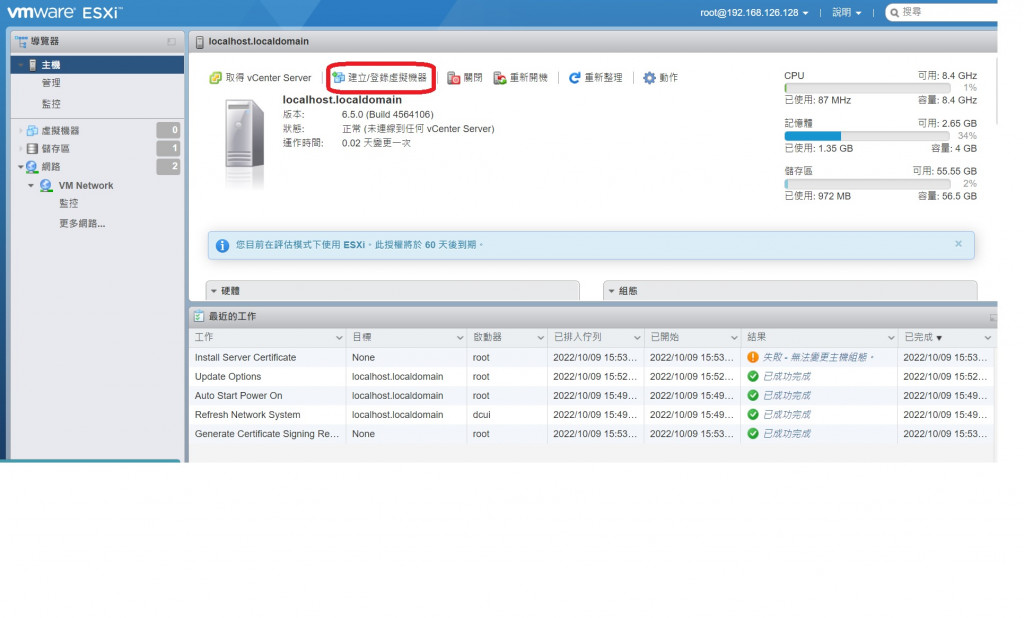Click the 記憶體 memory usage bar

pos(867,136)
